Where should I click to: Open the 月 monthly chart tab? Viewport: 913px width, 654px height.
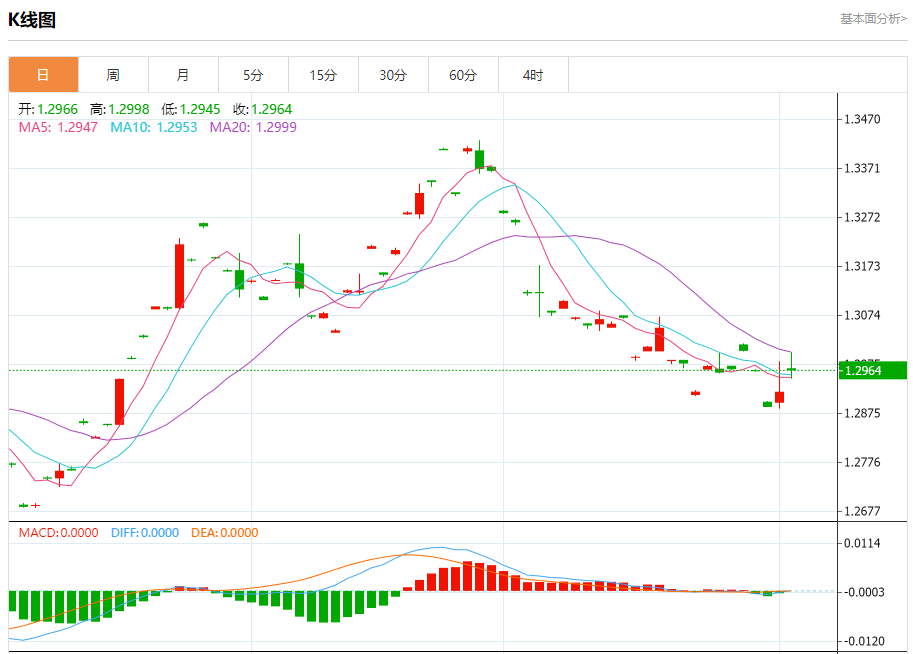click(183, 75)
